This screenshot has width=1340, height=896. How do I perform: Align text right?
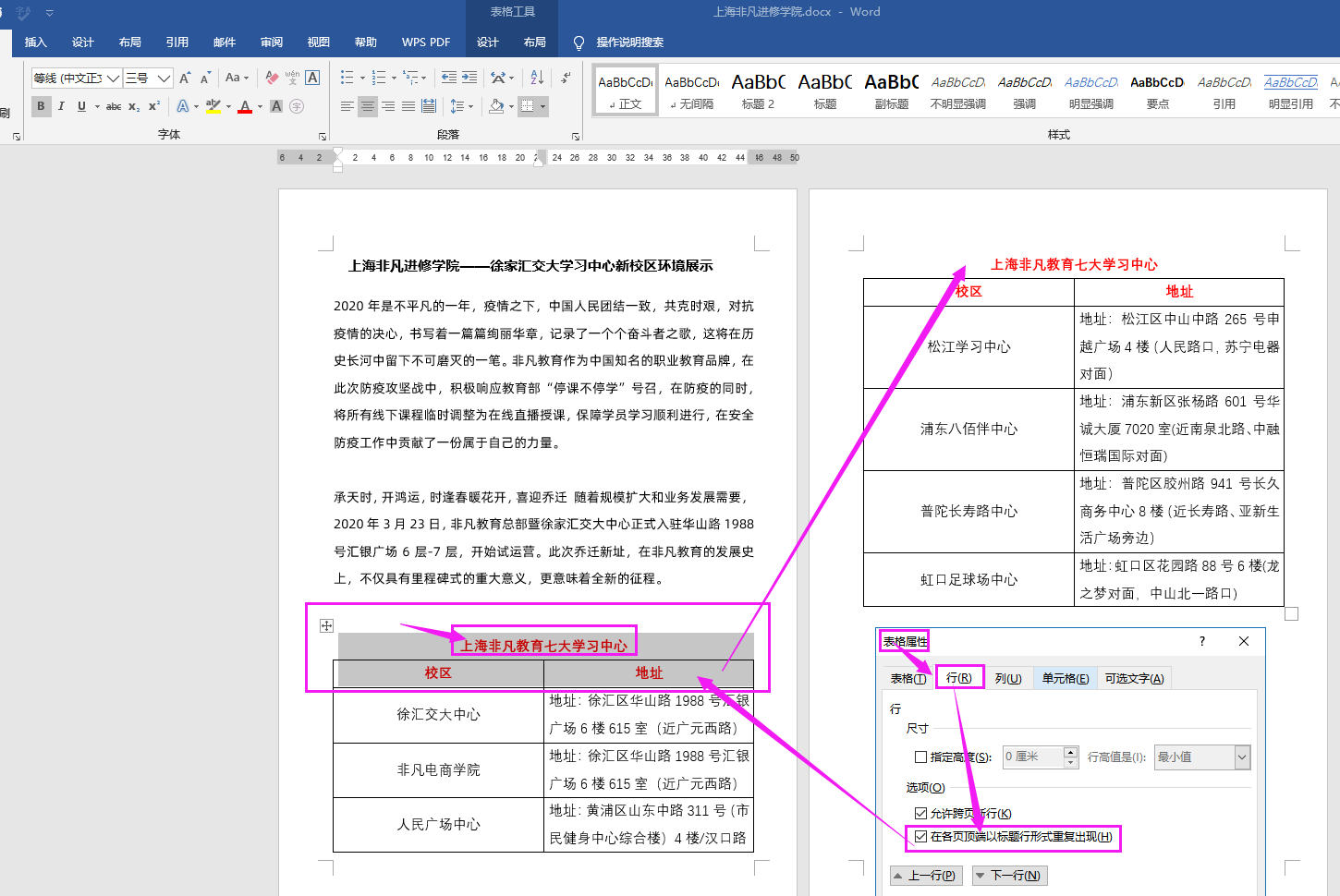pos(388,106)
